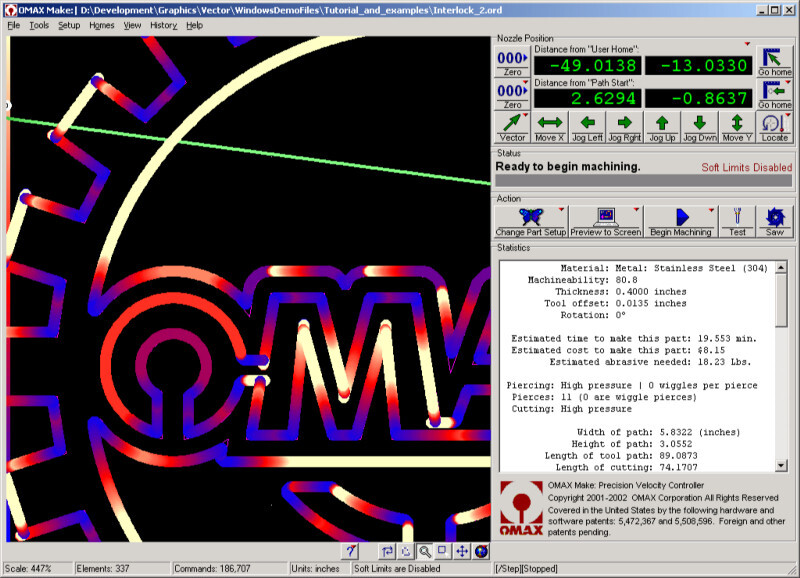This screenshot has width=800, height=578.
Task: Toggle the zoom window rectangle tool
Action: [x=442, y=551]
